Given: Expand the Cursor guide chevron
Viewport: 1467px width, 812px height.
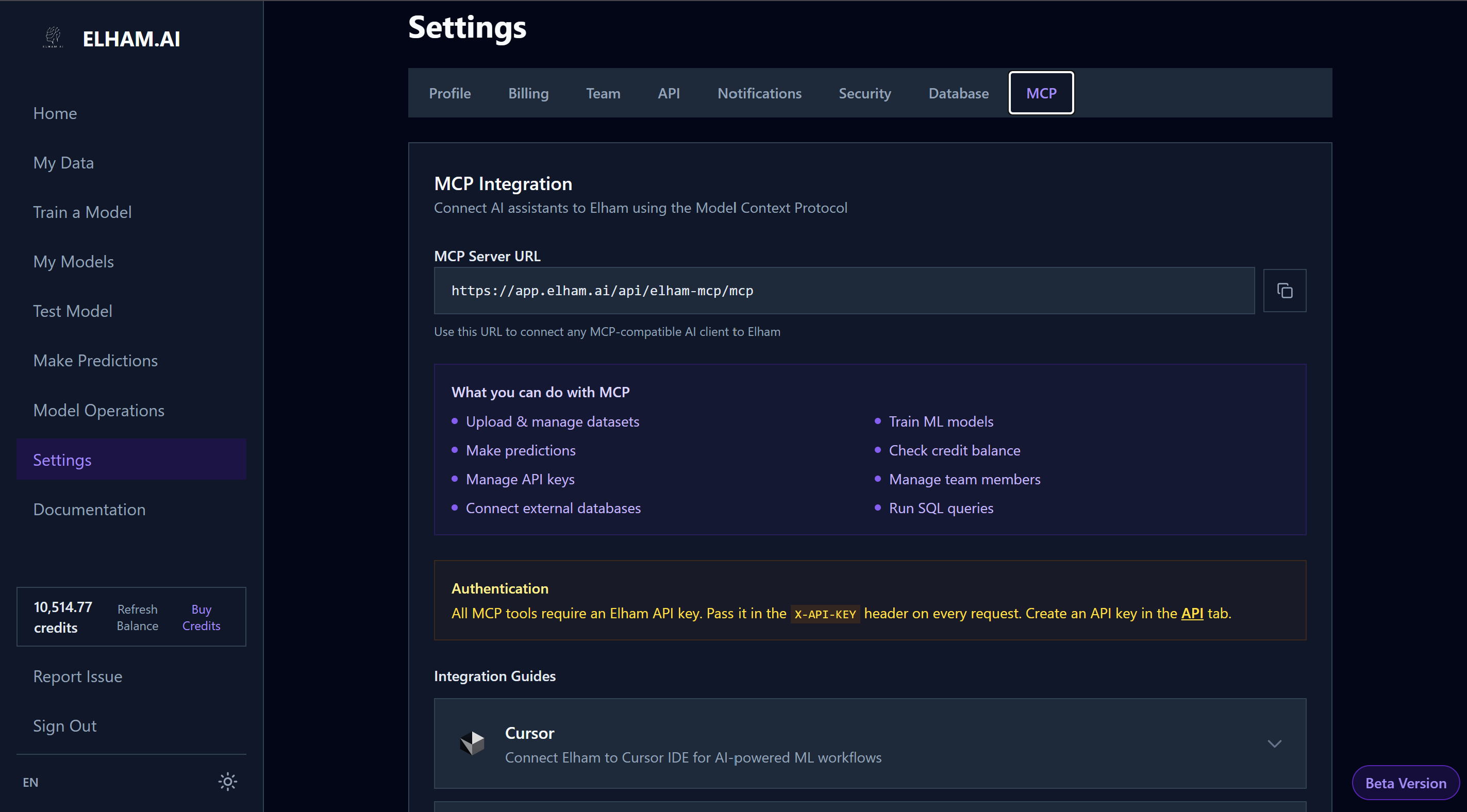Looking at the screenshot, I should point(1274,743).
